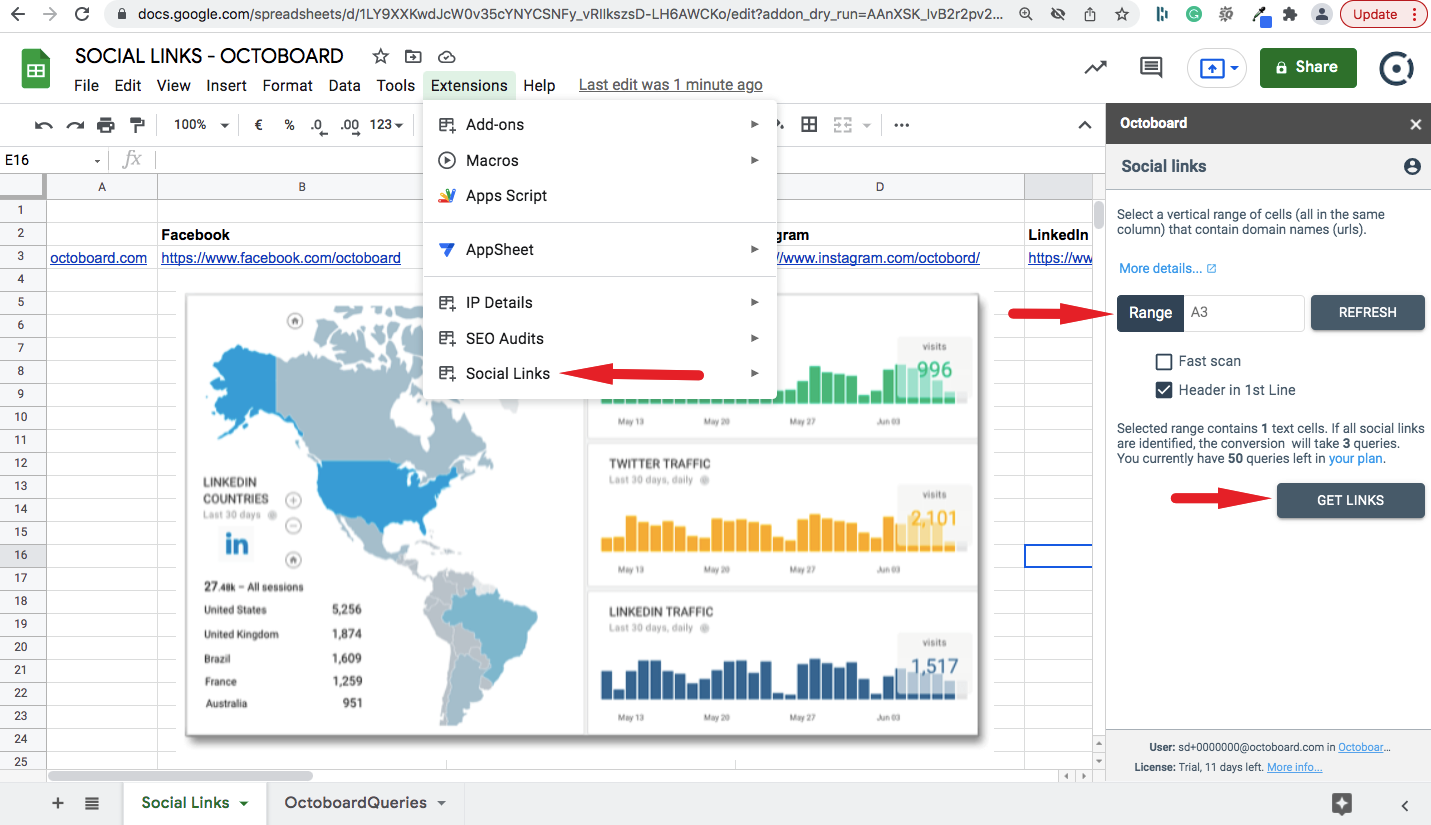
Task: Decrease decimal places
Action: tap(318, 125)
